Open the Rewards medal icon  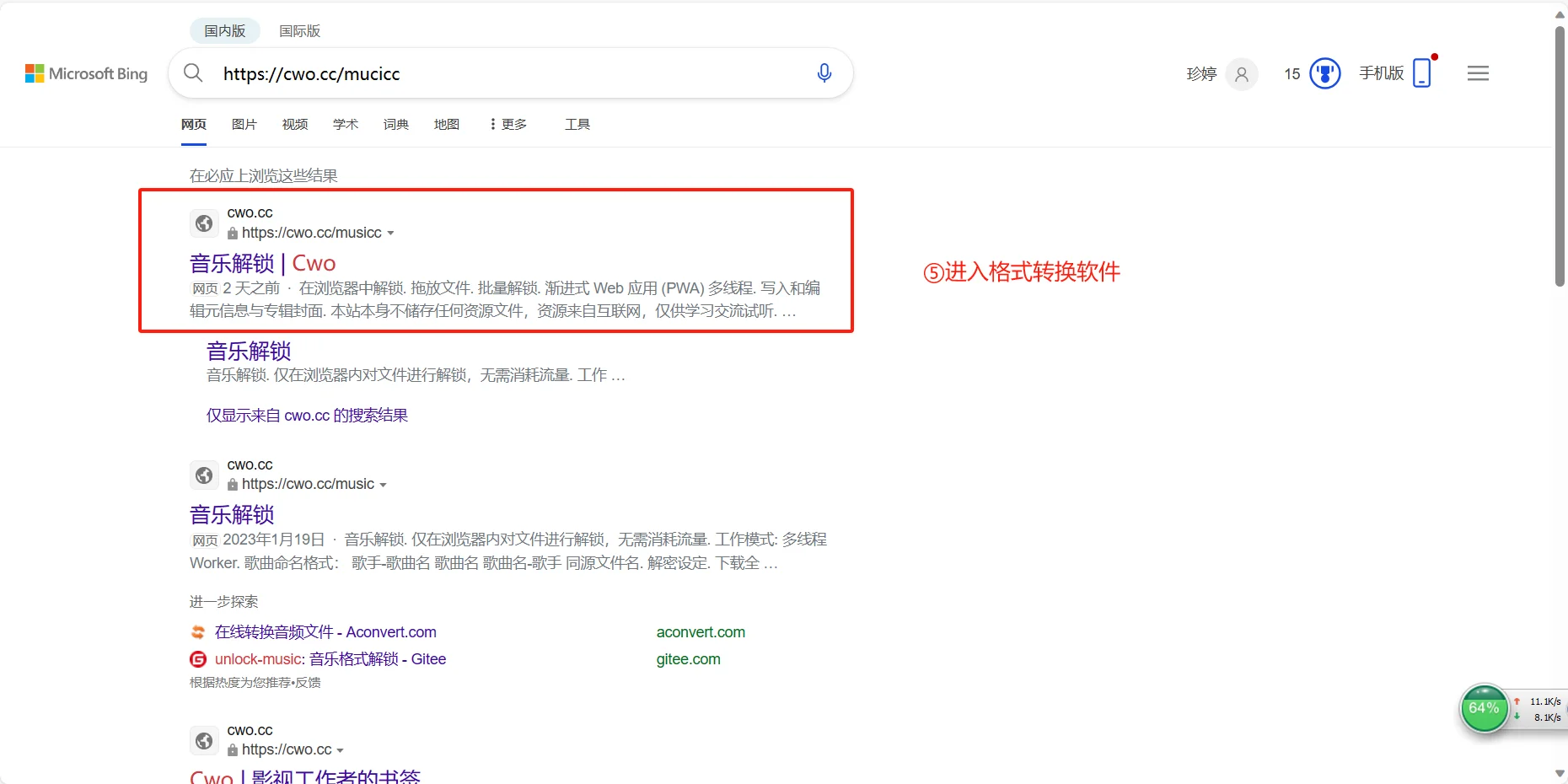coord(1325,73)
